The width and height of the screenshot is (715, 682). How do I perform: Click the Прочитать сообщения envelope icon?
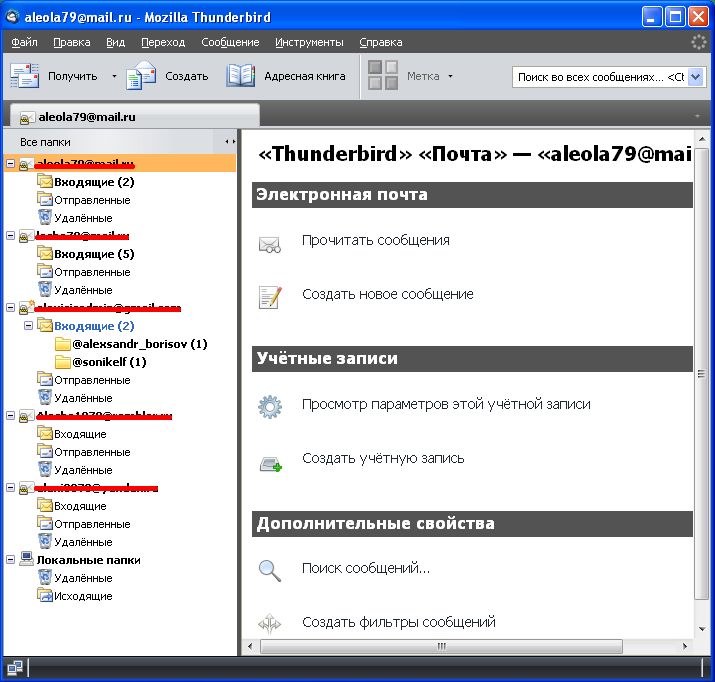[269, 244]
